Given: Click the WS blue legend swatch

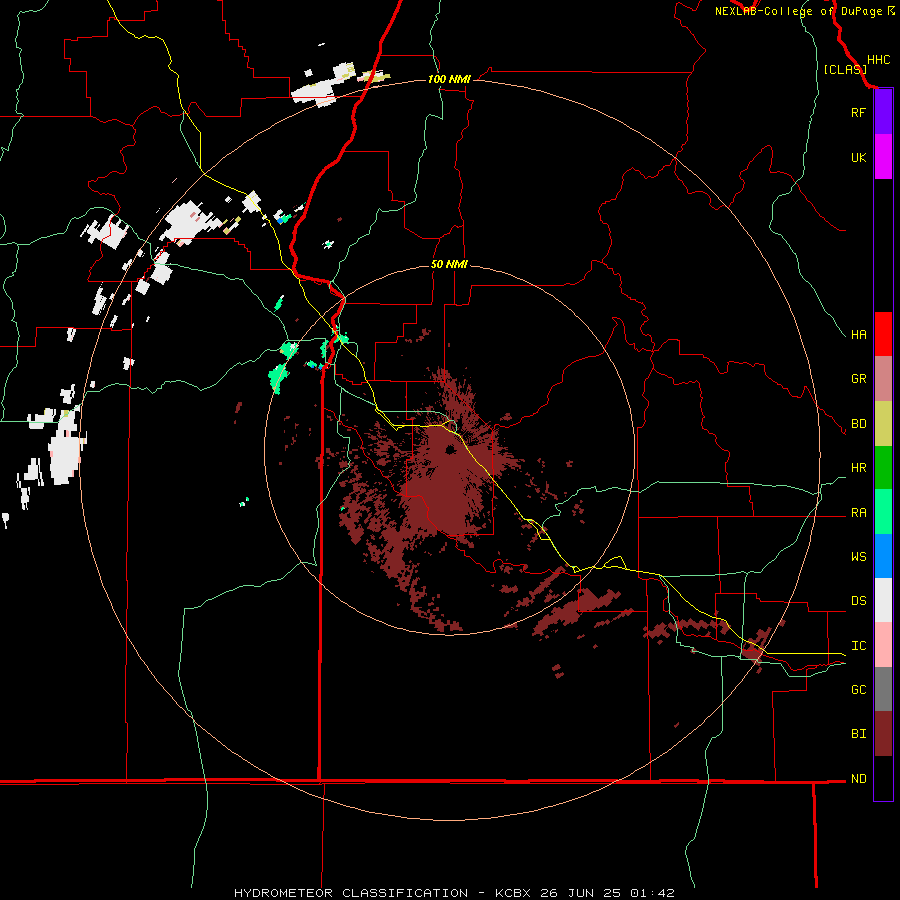Looking at the screenshot, I should tap(883, 556).
